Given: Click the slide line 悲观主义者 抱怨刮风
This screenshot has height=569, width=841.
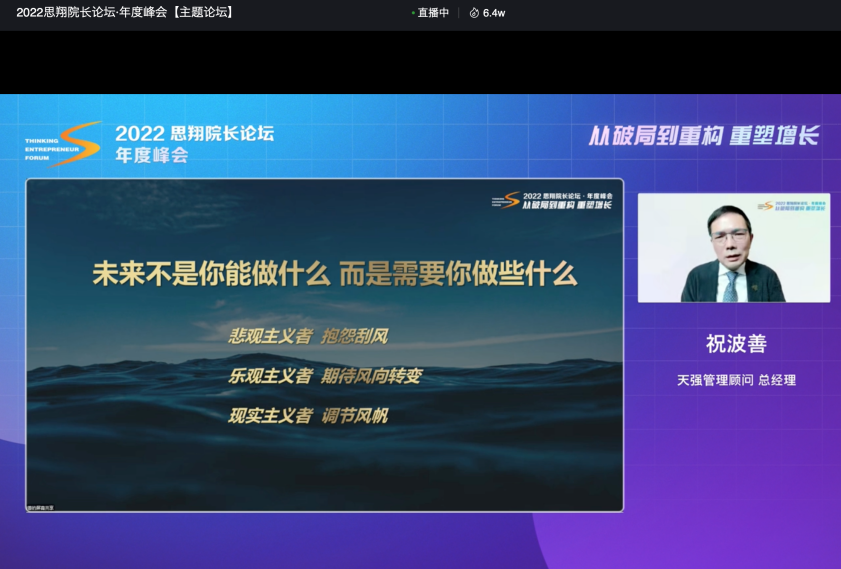Looking at the screenshot, I should (308, 337).
